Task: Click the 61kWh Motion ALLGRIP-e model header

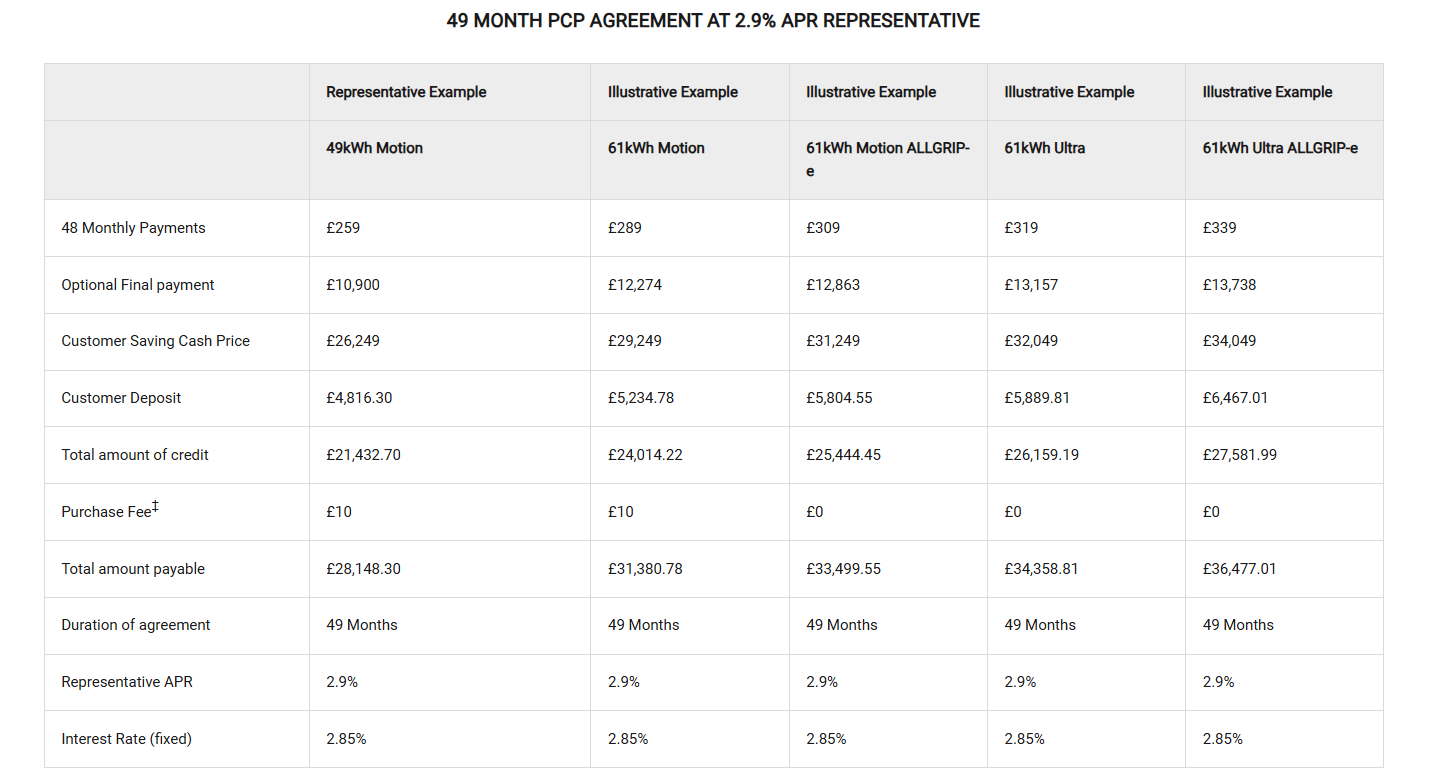Action: click(887, 159)
